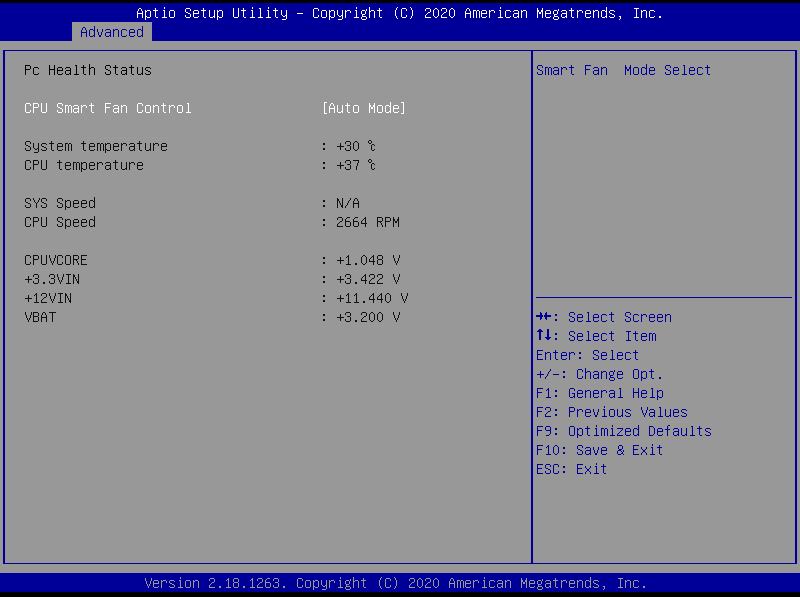This screenshot has height=597, width=800.
Task: Select the SYS Speed N/A value
Action: coord(347,203)
